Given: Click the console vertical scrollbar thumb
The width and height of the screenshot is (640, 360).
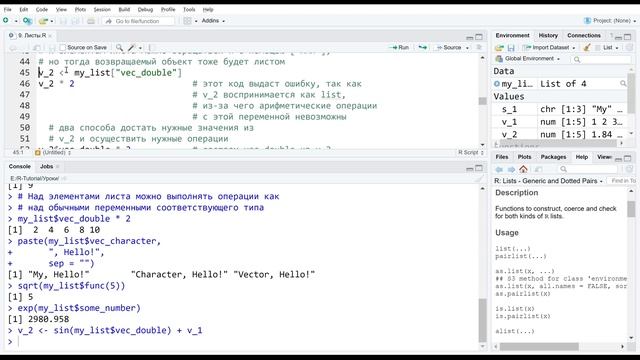Looking at the screenshot, I should tap(482, 320).
